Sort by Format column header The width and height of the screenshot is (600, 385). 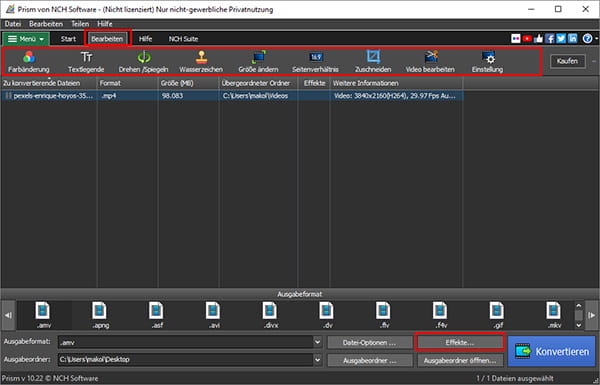coord(127,83)
